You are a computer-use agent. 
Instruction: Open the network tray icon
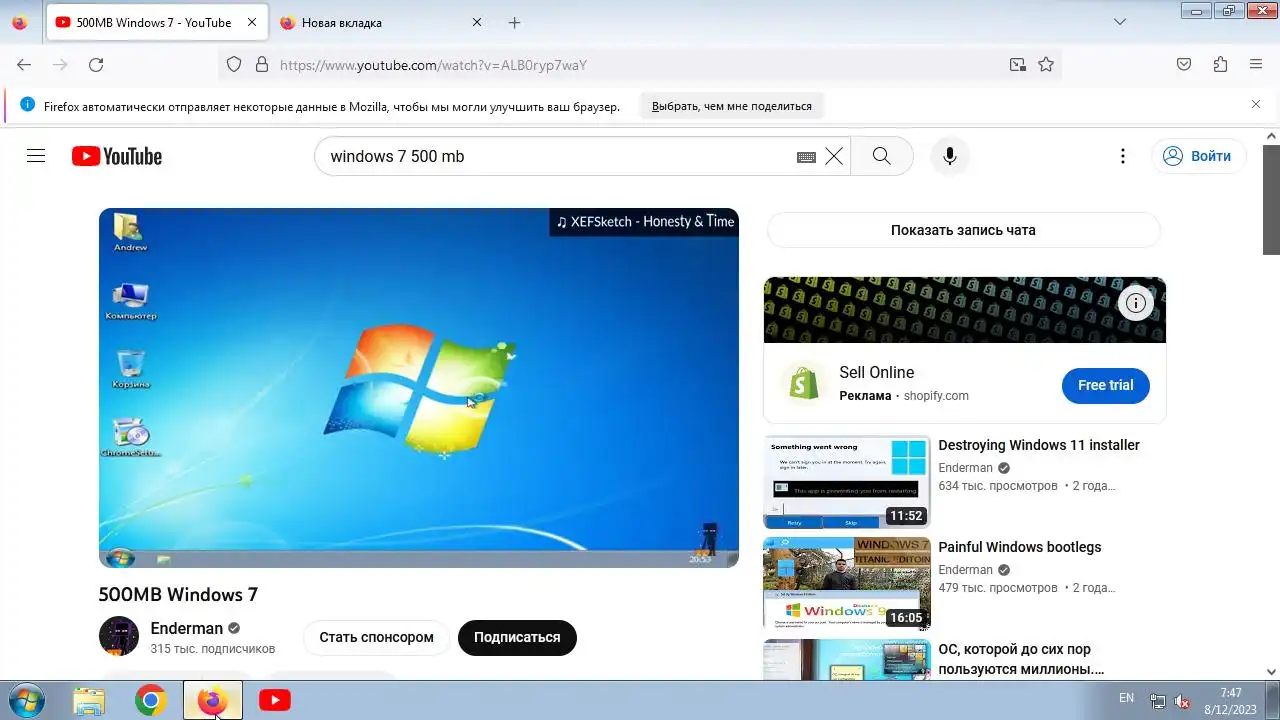coord(1158,701)
